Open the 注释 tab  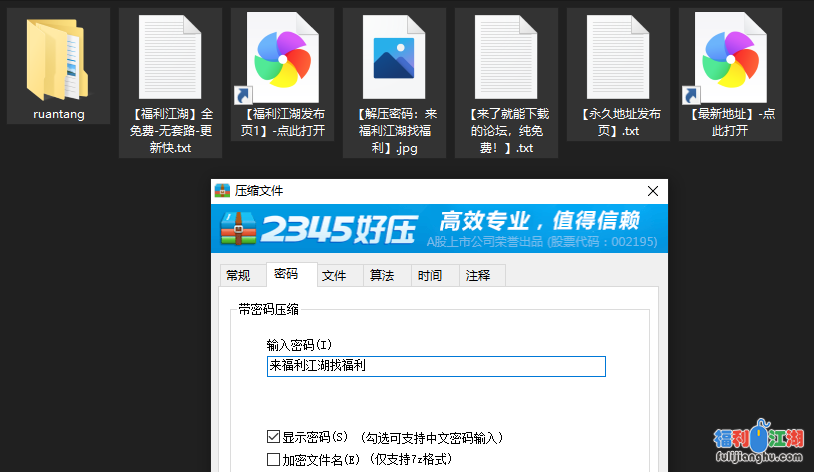[478, 276]
